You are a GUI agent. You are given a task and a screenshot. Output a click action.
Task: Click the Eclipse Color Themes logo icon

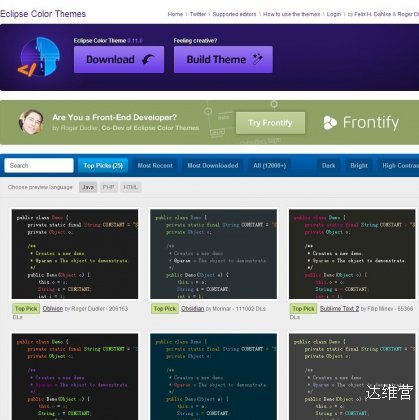39,57
